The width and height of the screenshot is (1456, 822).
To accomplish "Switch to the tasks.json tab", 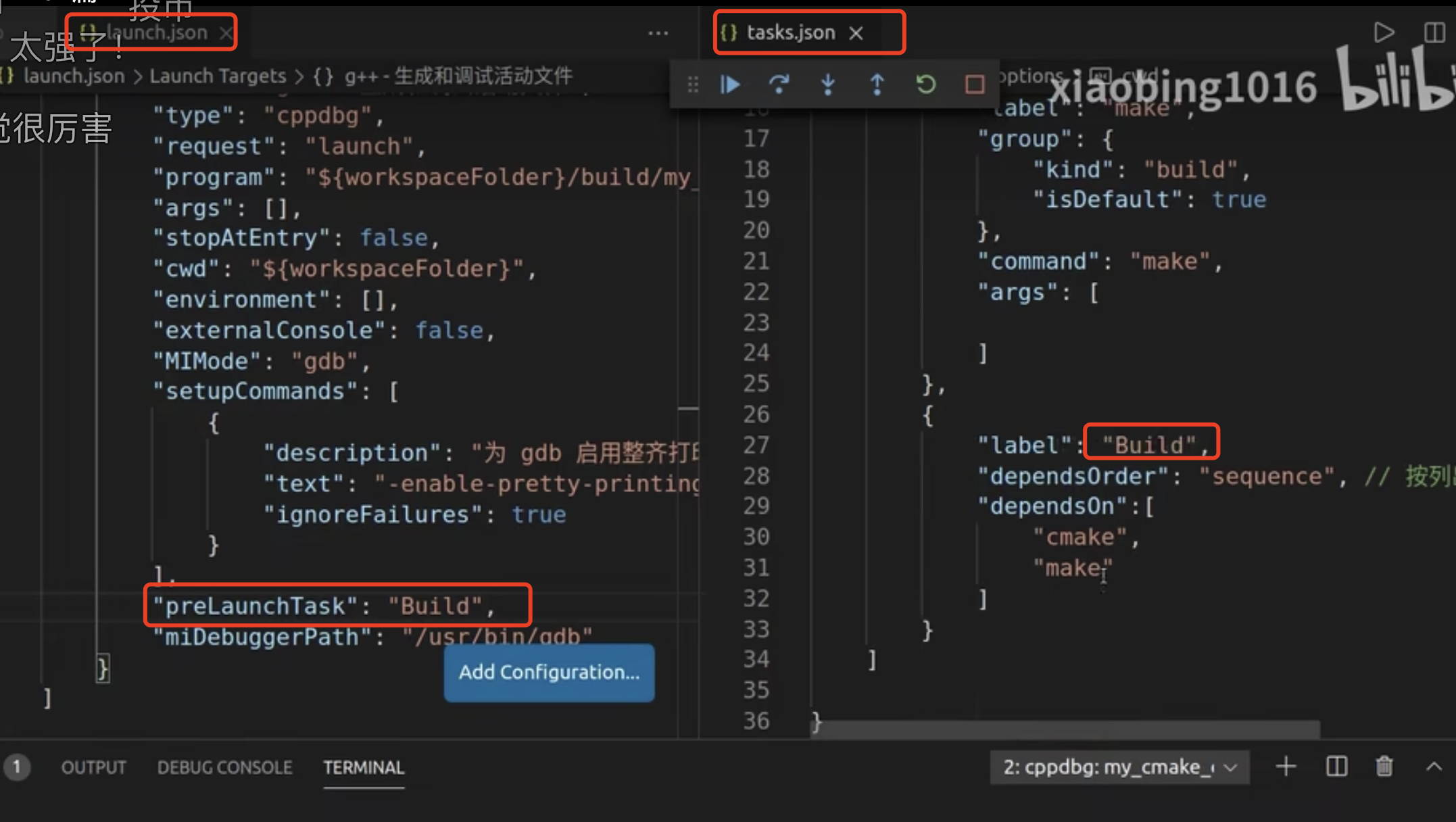I will (790, 32).
